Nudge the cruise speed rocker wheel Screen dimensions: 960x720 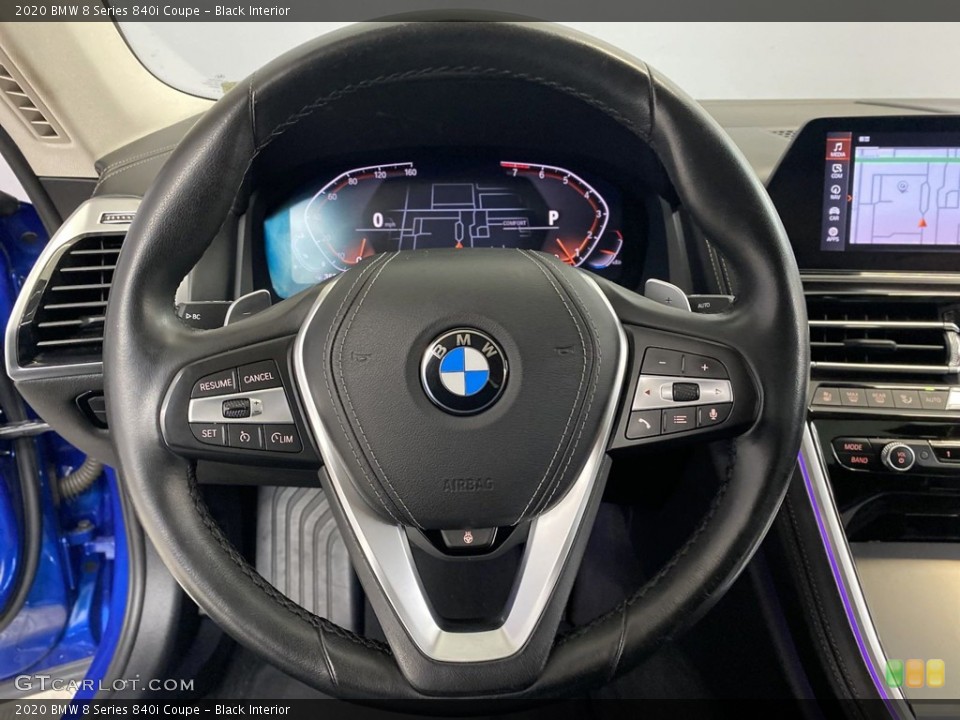tap(237, 407)
